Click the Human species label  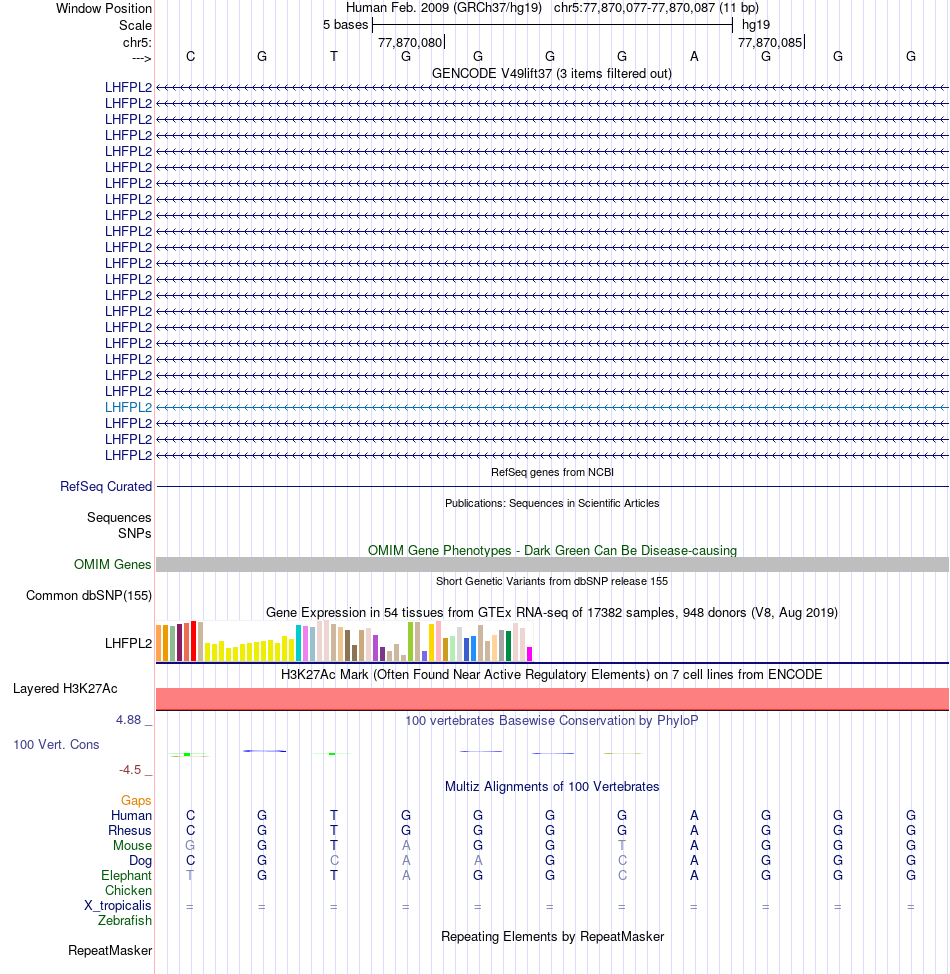pos(131,816)
